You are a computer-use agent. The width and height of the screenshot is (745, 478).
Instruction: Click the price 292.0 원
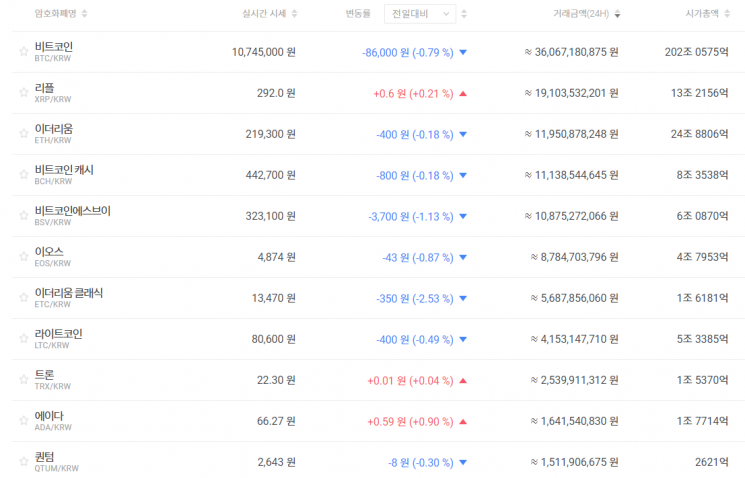[x=276, y=93]
